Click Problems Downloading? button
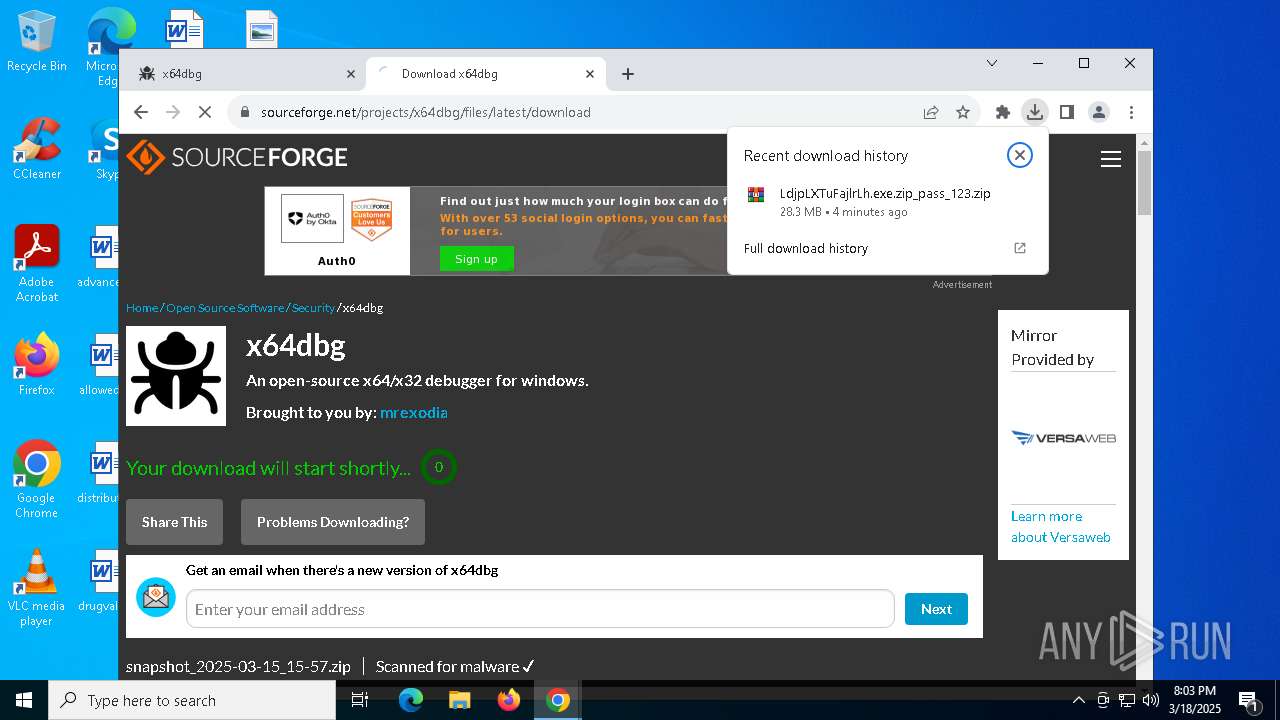 point(333,522)
